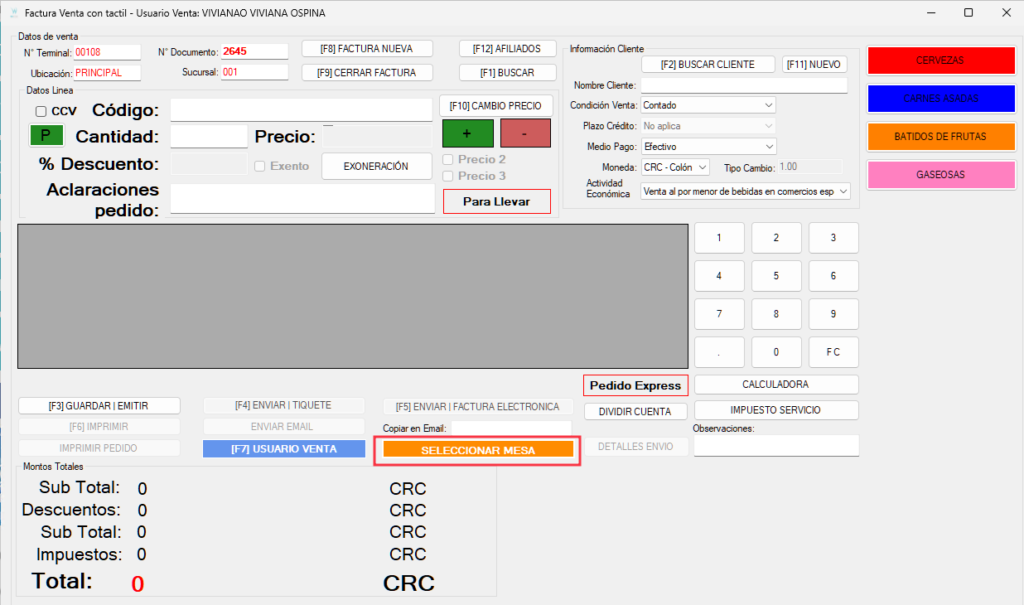Toggle the Exento checkbox
The image size is (1024, 605).
[x=261, y=166]
